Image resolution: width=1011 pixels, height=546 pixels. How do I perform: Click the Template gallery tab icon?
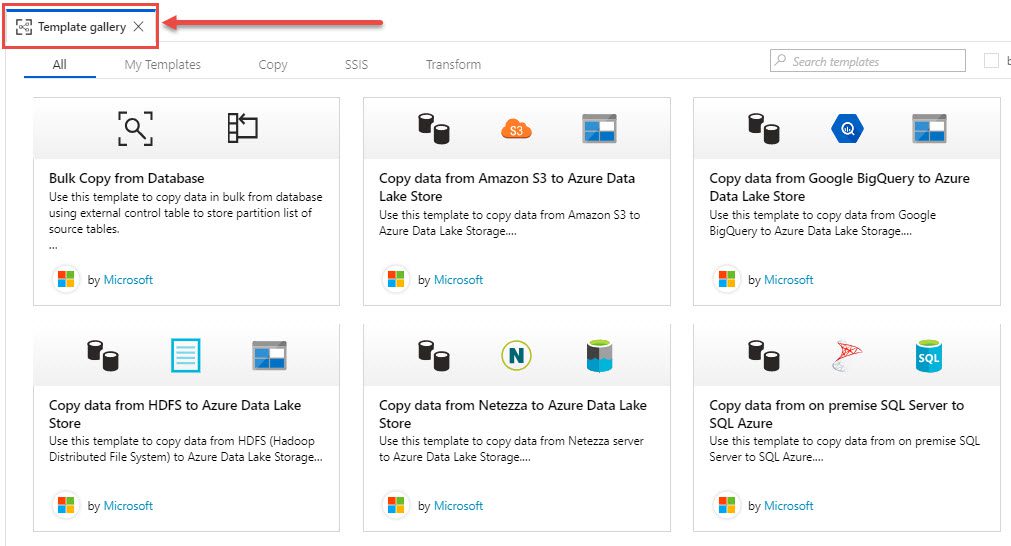tap(24, 26)
